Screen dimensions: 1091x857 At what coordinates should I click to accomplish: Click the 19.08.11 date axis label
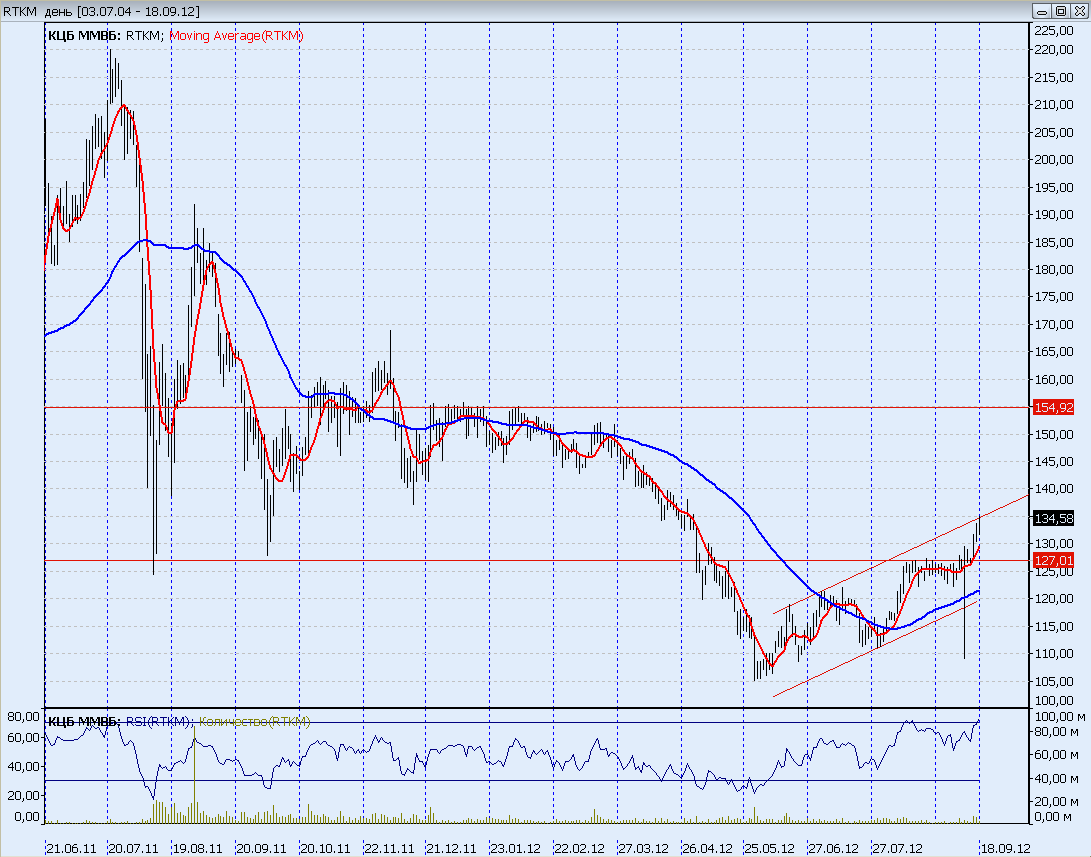[x=198, y=849]
